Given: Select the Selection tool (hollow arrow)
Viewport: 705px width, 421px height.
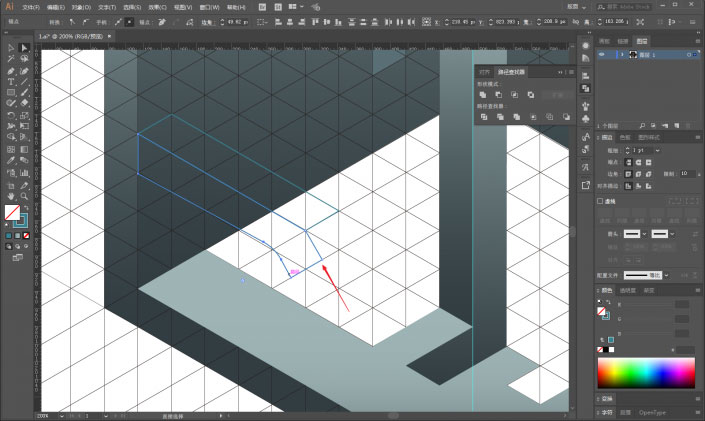Looking at the screenshot, I should 11,48.
